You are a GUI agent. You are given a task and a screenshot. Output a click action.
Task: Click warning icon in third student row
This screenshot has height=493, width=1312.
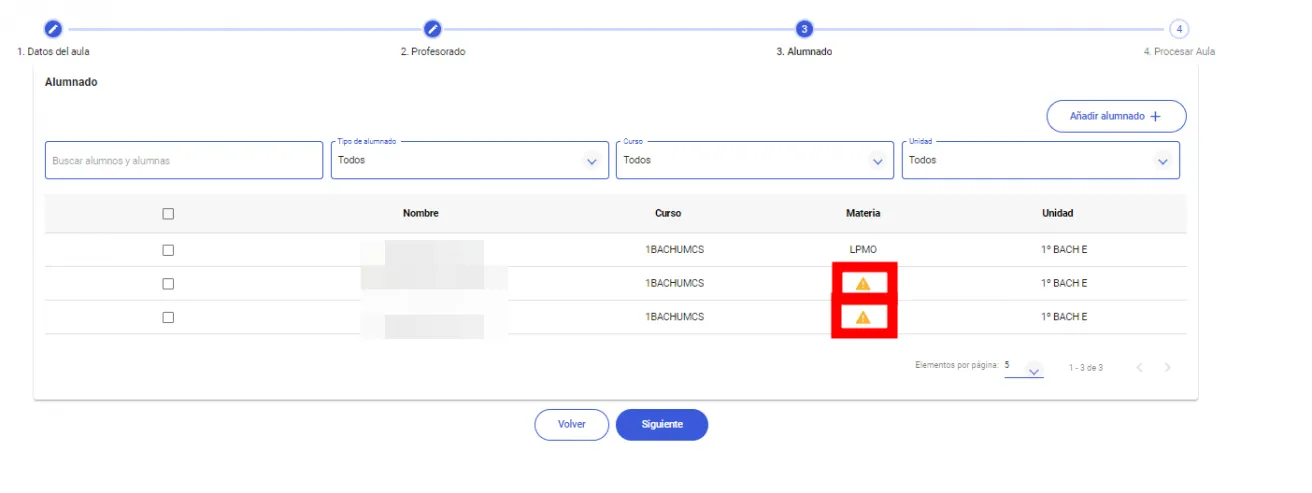click(x=863, y=318)
